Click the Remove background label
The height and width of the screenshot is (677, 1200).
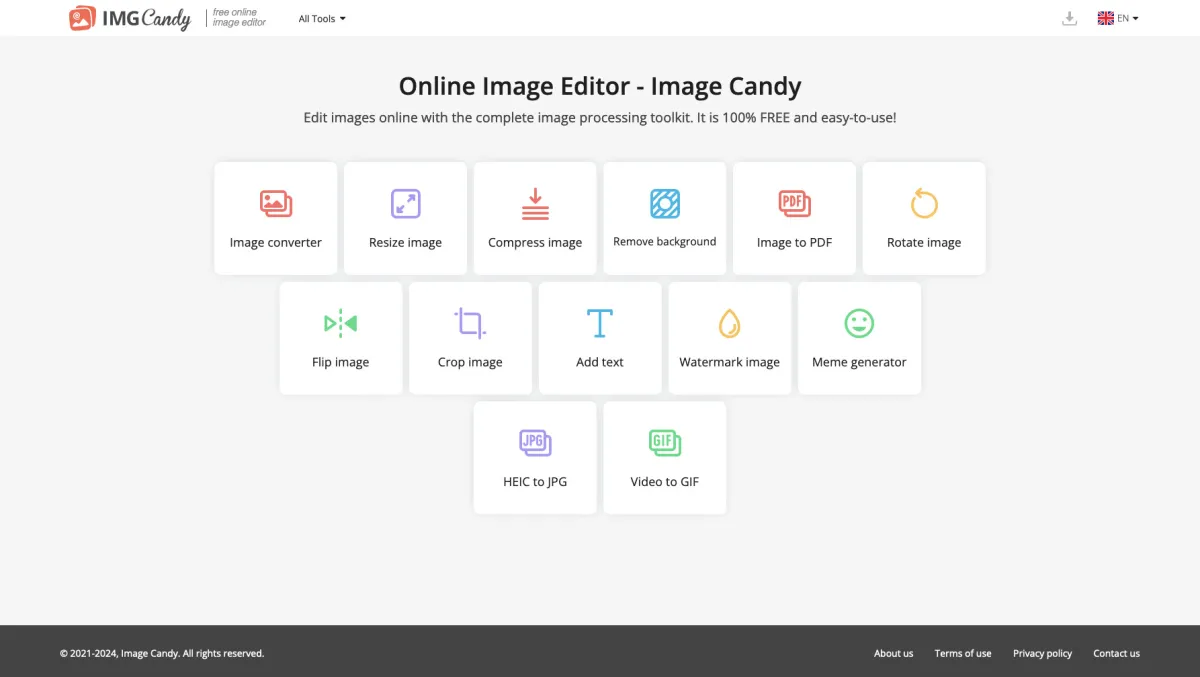pos(665,242)
